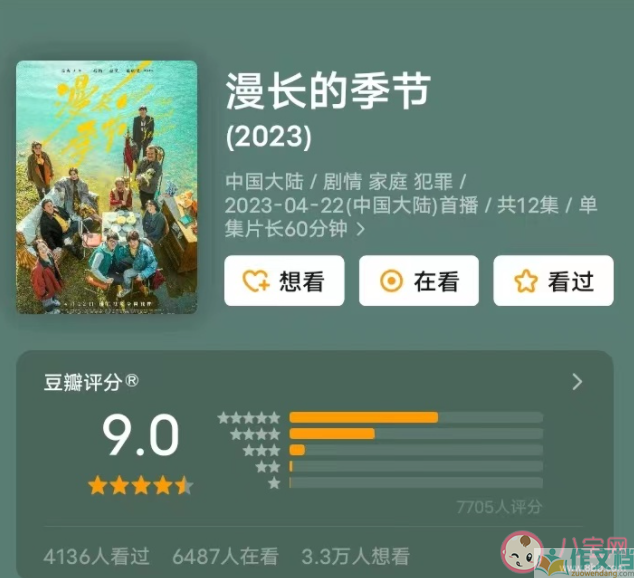View 6487人在看 list

pos(225,557)
